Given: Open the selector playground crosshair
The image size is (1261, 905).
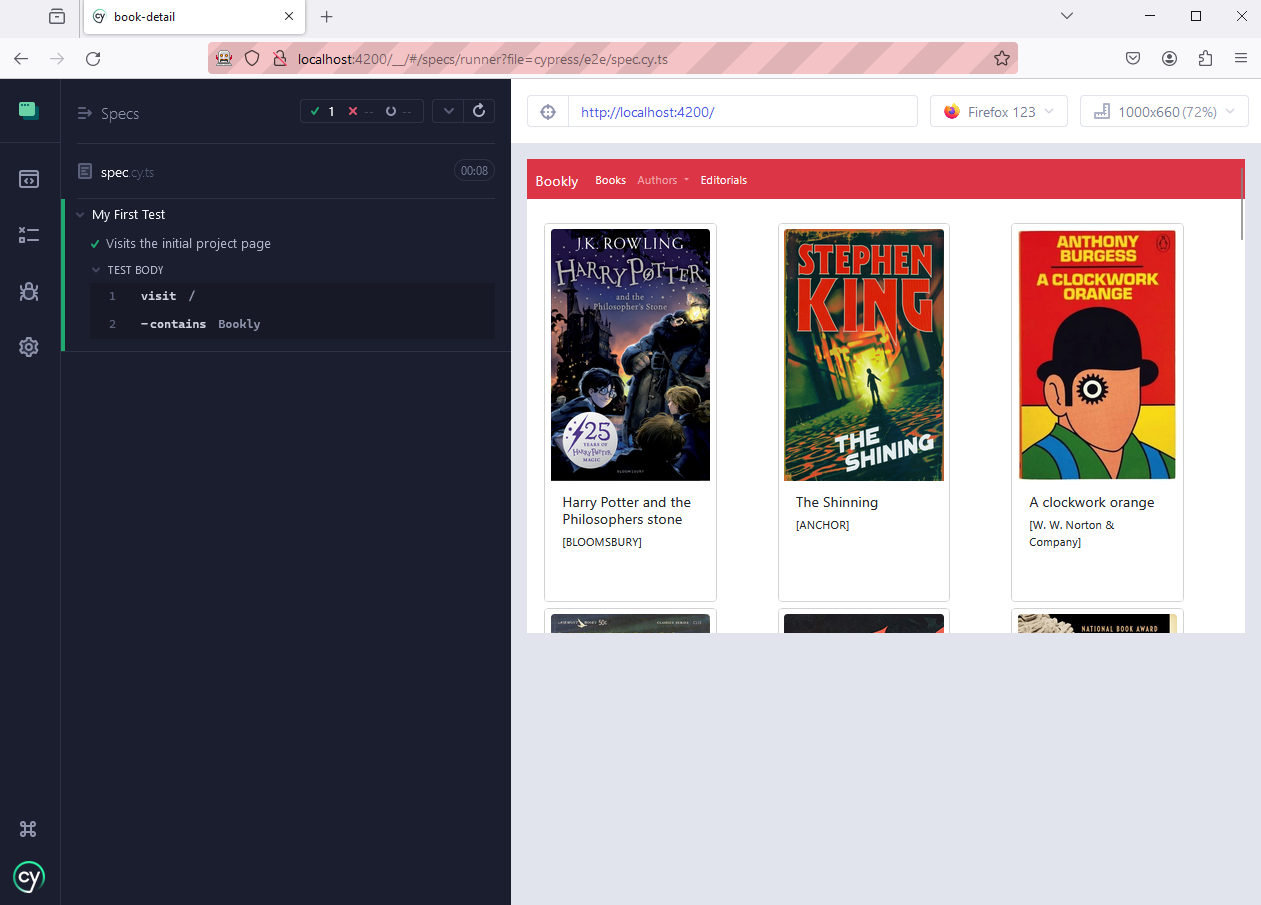Looking at the screenshot, I should pos(548,111).
